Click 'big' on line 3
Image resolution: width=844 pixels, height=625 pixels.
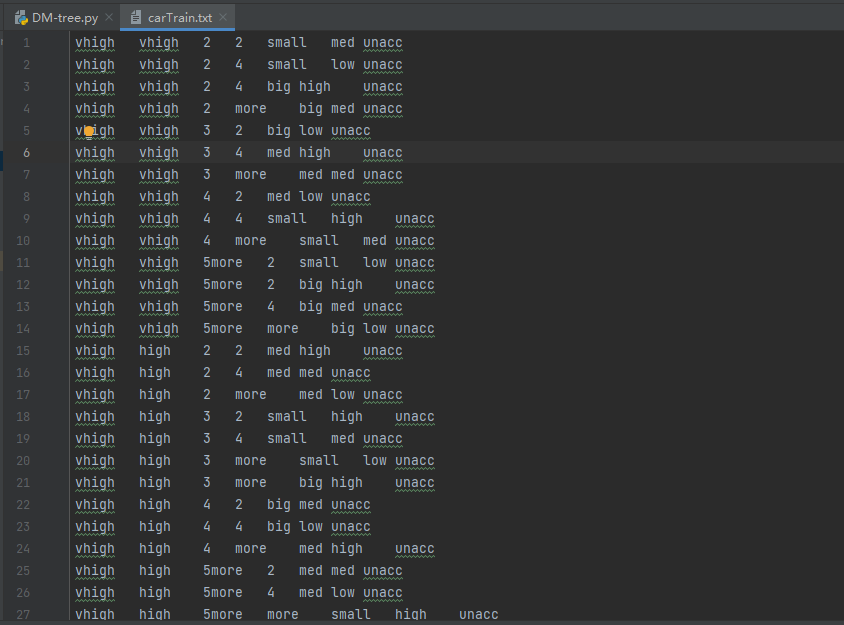click(x=279, y=87)
